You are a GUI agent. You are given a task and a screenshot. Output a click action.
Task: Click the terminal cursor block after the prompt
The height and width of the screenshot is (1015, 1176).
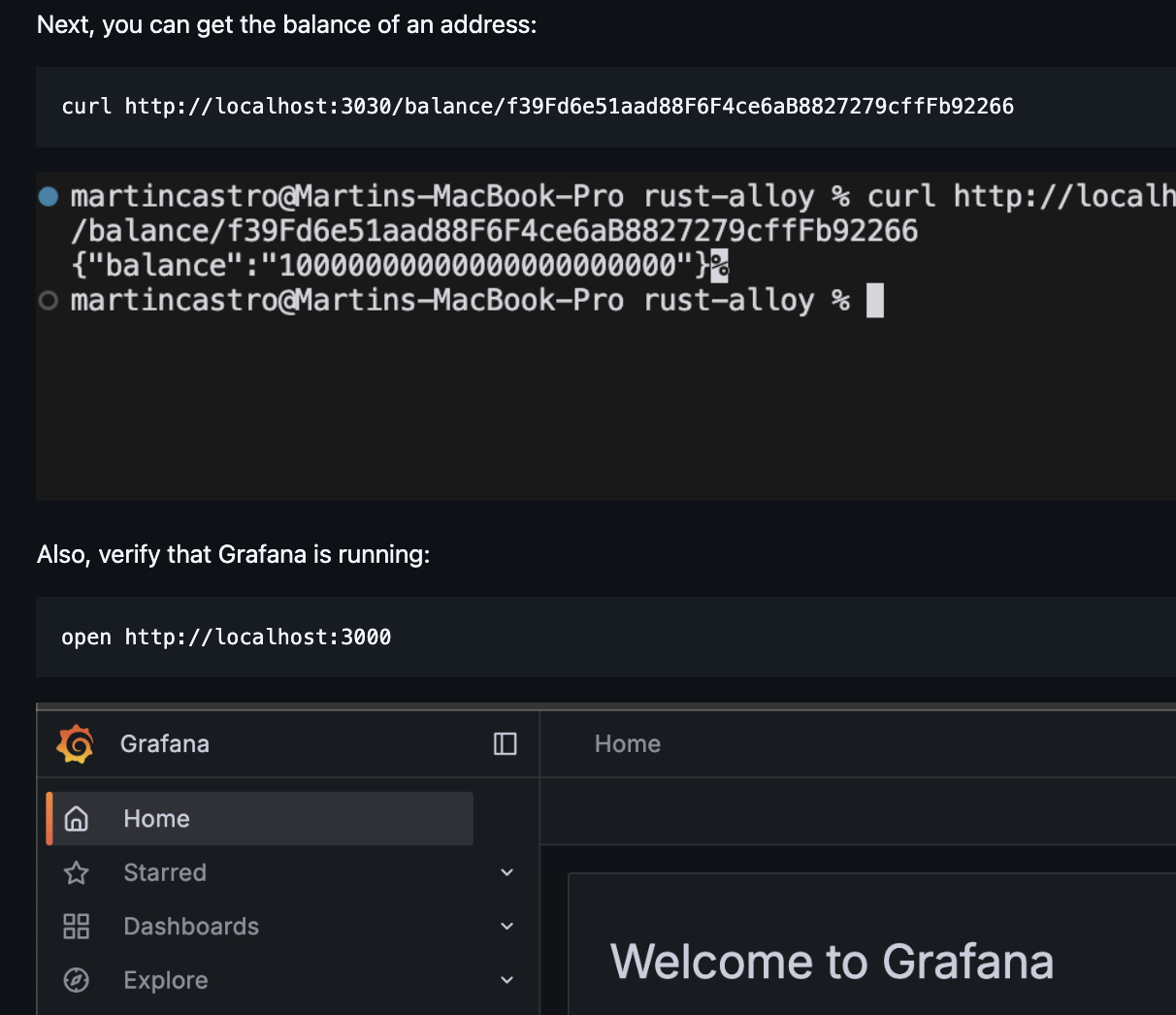point(874,301)
